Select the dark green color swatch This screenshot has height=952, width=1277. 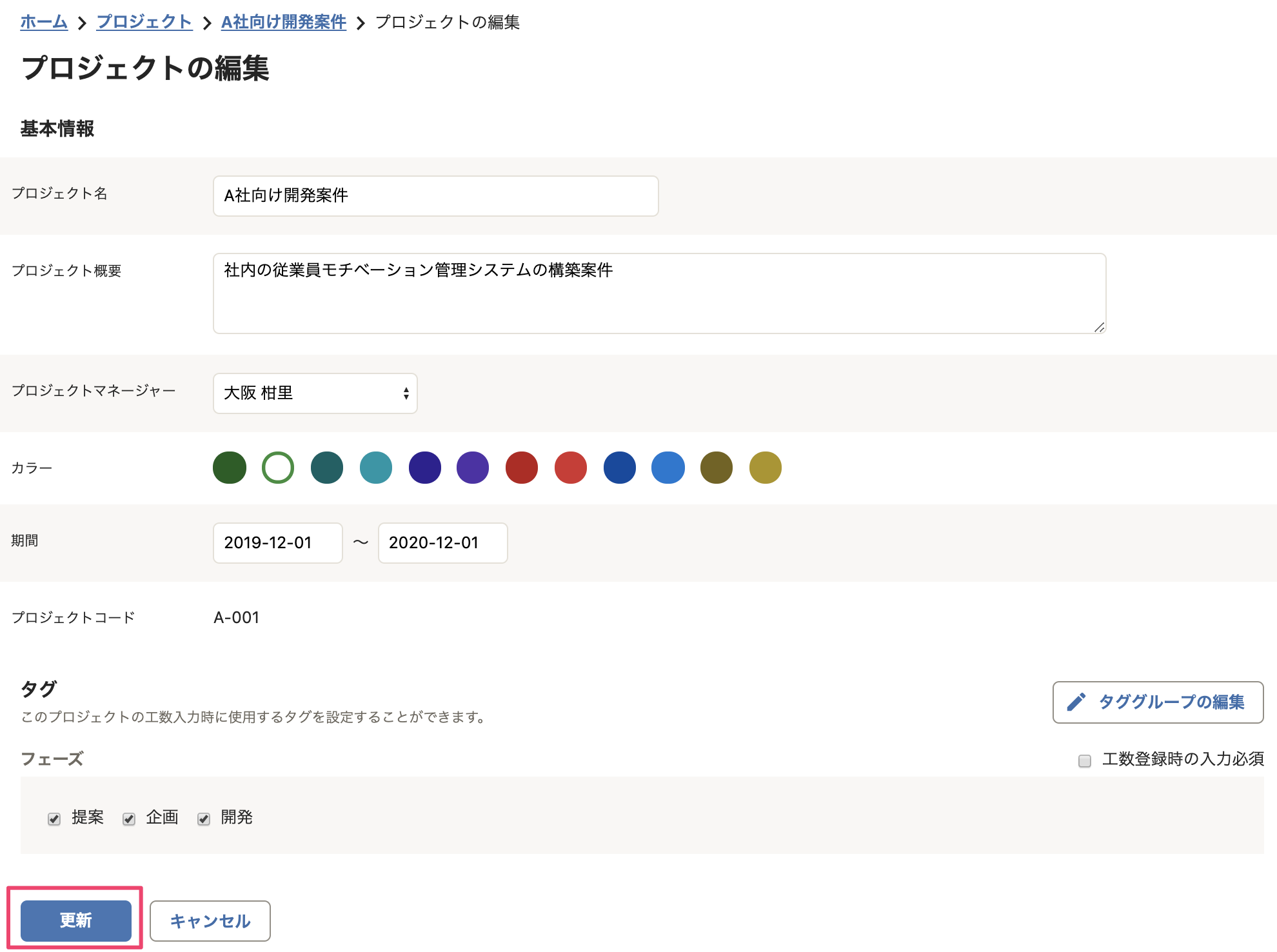coord(230,468)
